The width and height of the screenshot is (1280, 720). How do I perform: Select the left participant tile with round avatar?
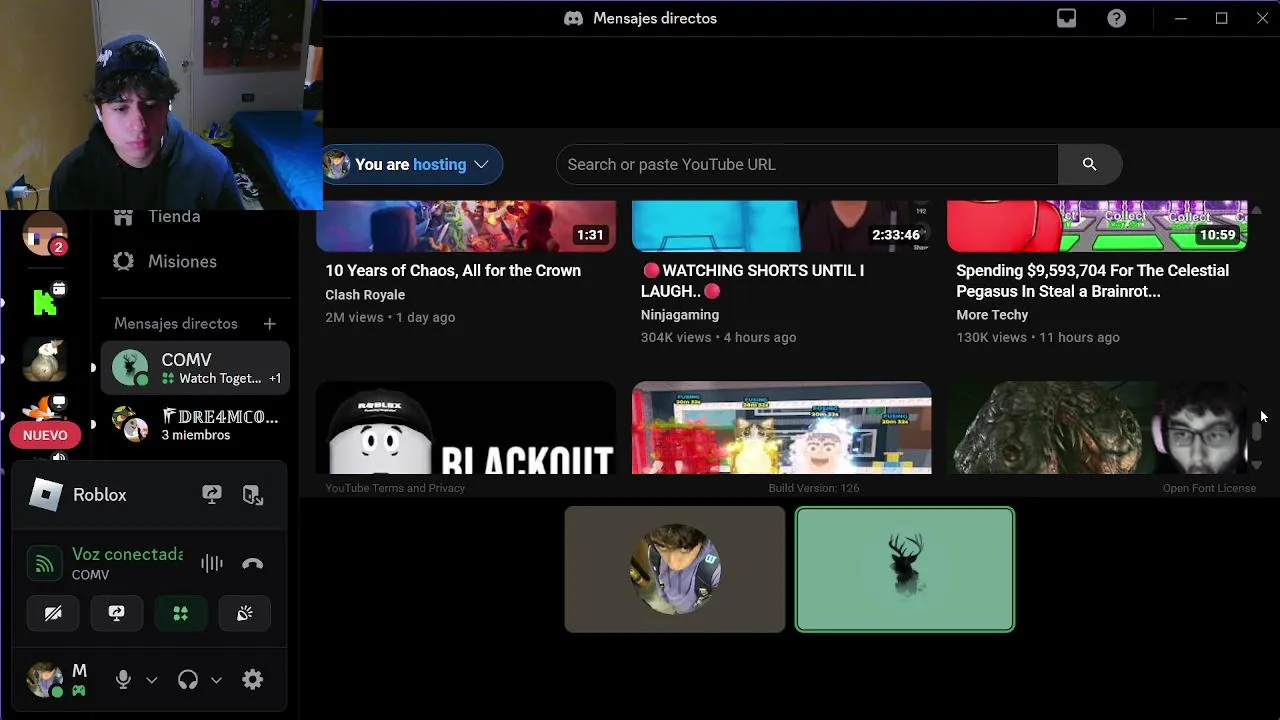pyautogui.click(x=675, y=569)
